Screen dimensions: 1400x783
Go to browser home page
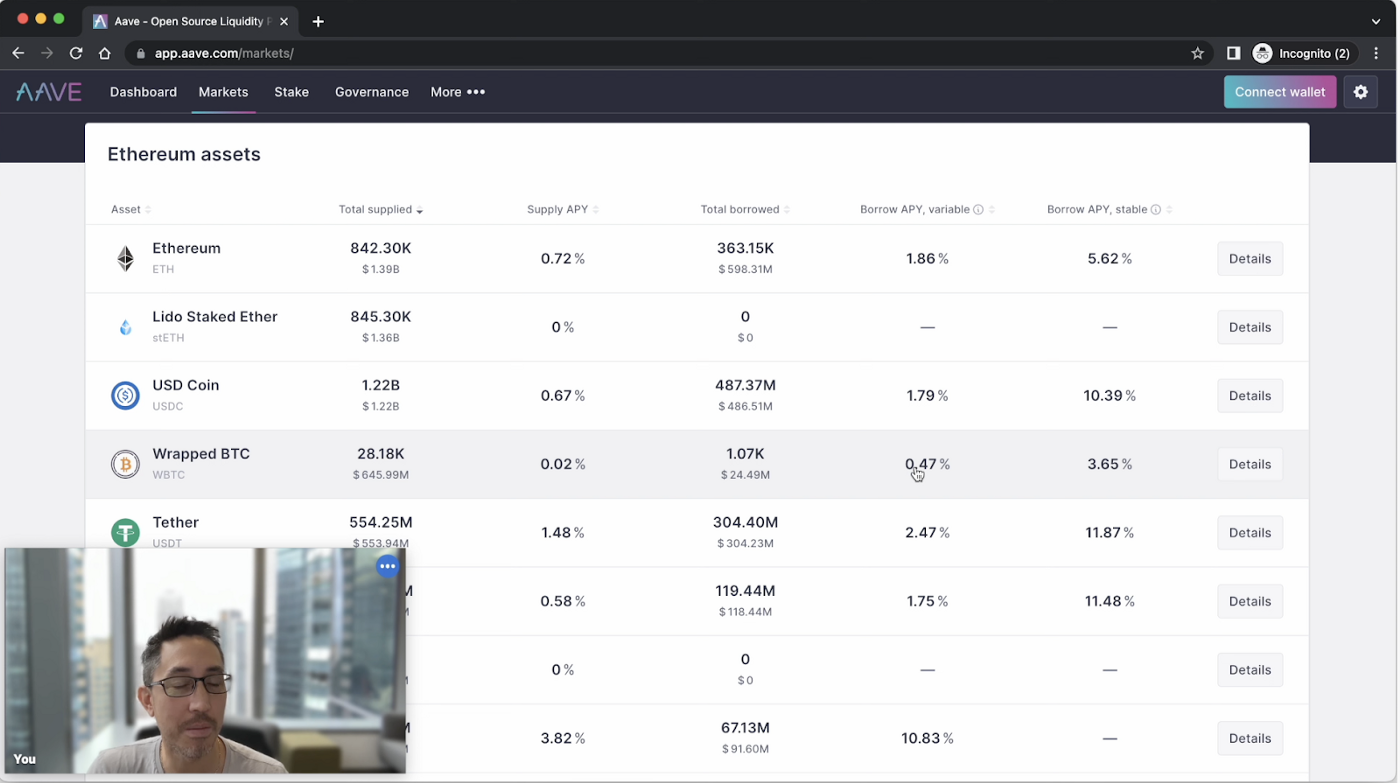105,53
